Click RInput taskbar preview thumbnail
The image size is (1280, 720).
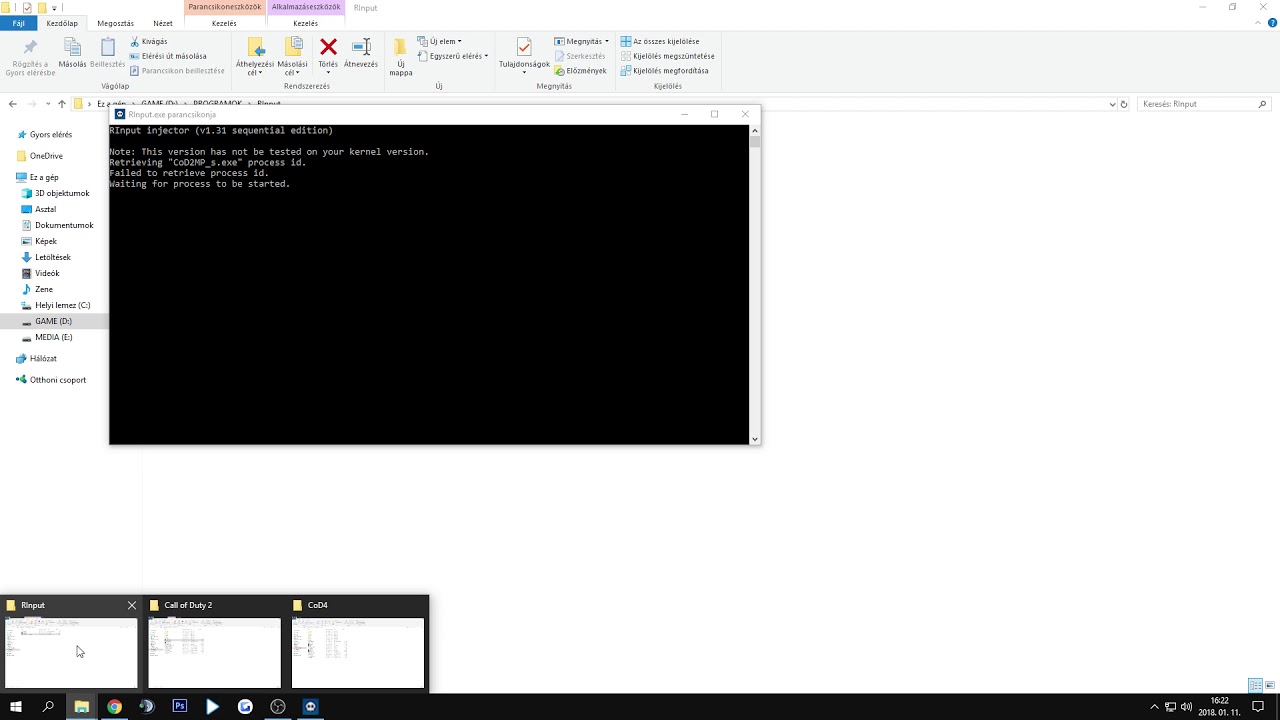[71, 653]
